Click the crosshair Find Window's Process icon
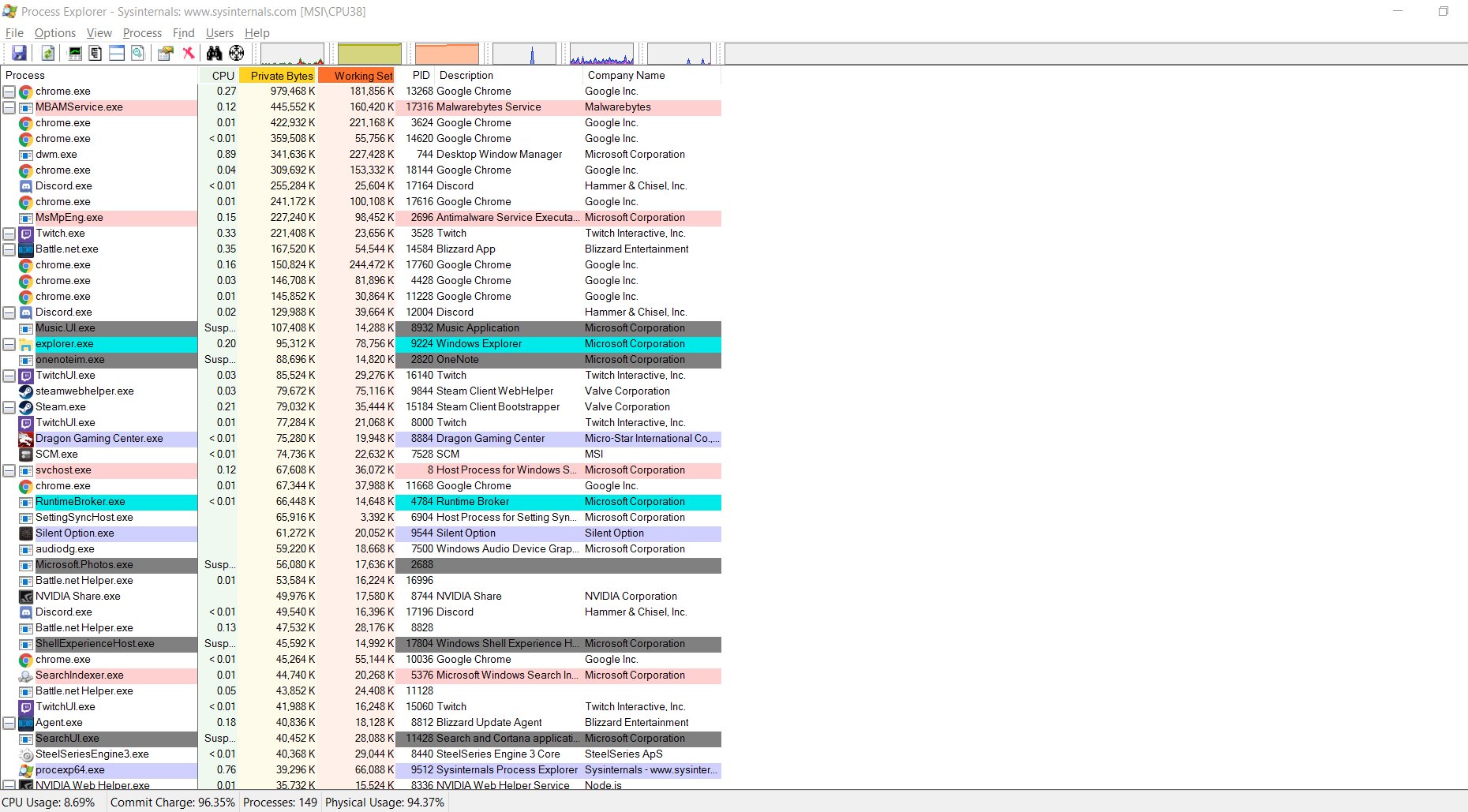This screenshot has height=812, width=1468. click(237, 53)
